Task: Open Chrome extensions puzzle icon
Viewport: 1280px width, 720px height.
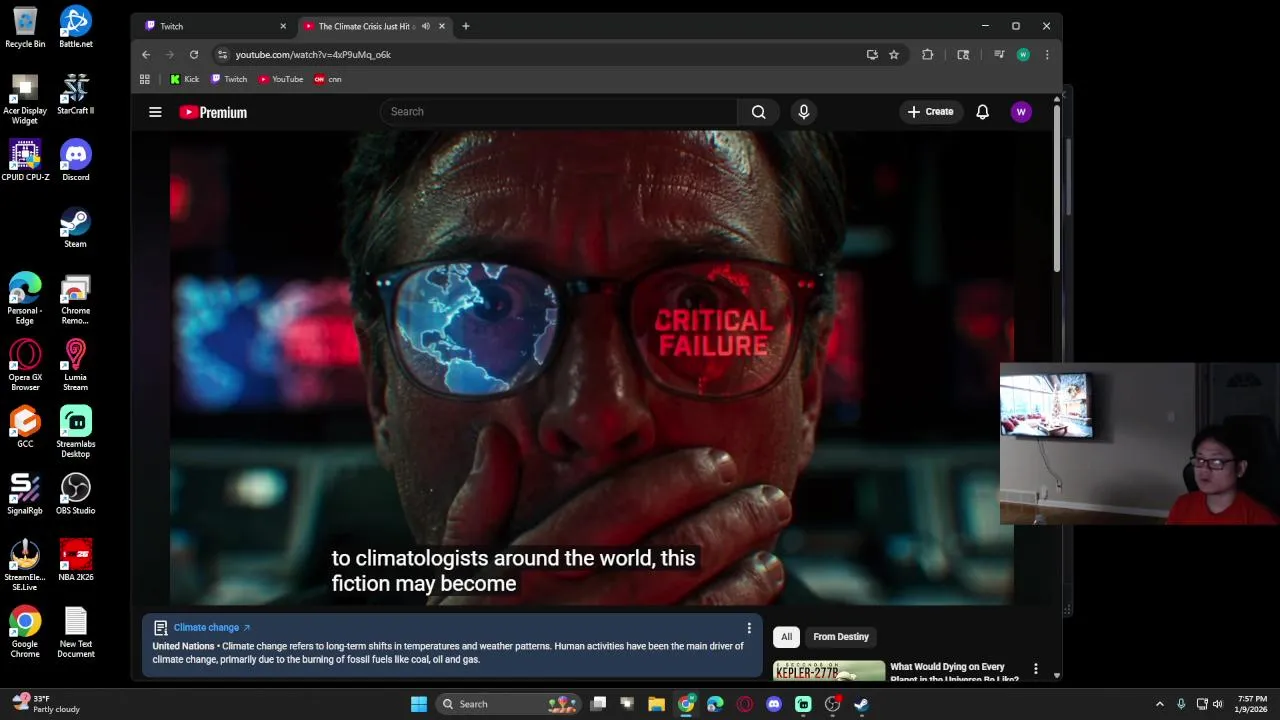Action: [928, 55]
